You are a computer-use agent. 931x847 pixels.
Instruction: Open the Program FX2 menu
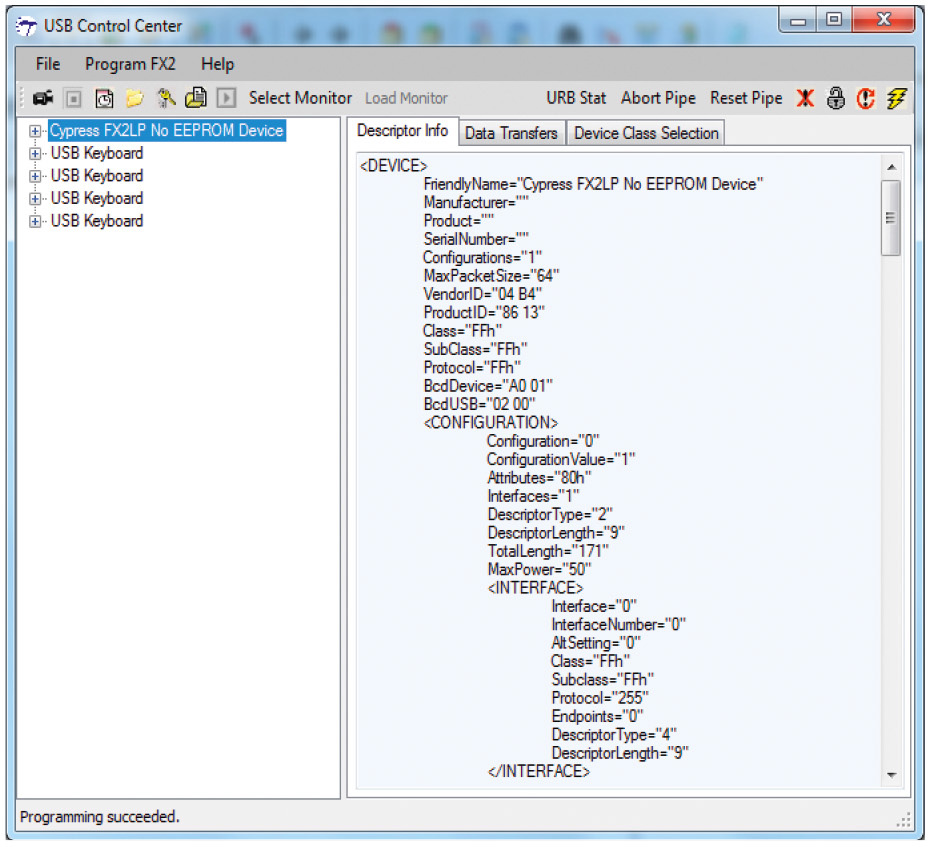[130, 64]
